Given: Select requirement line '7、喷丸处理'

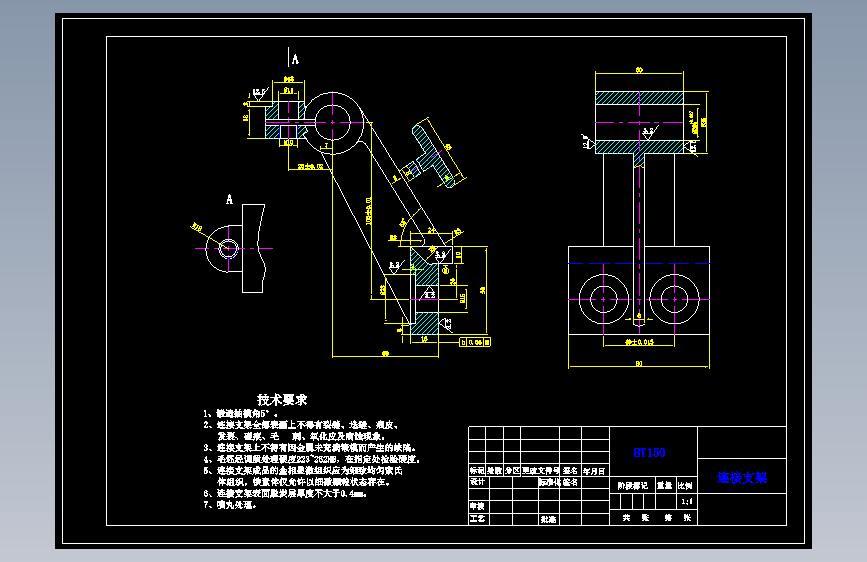Looking at the screenshot, I should (230, 505).
